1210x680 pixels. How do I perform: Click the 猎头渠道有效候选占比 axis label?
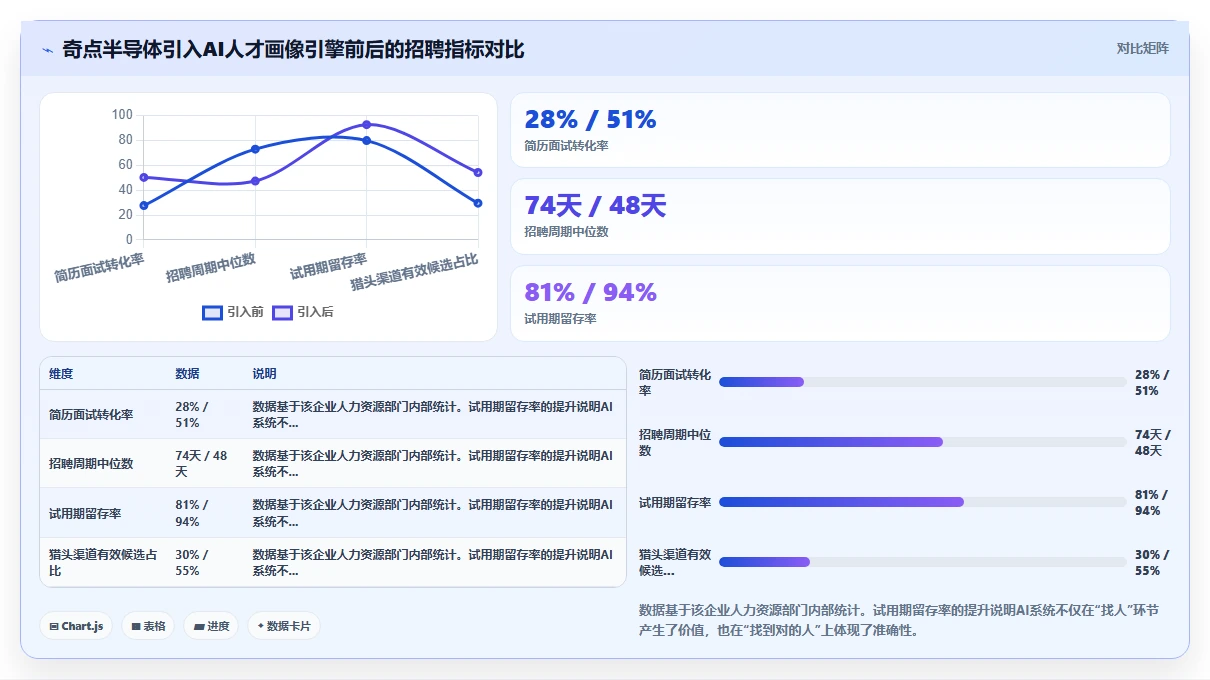414,272
